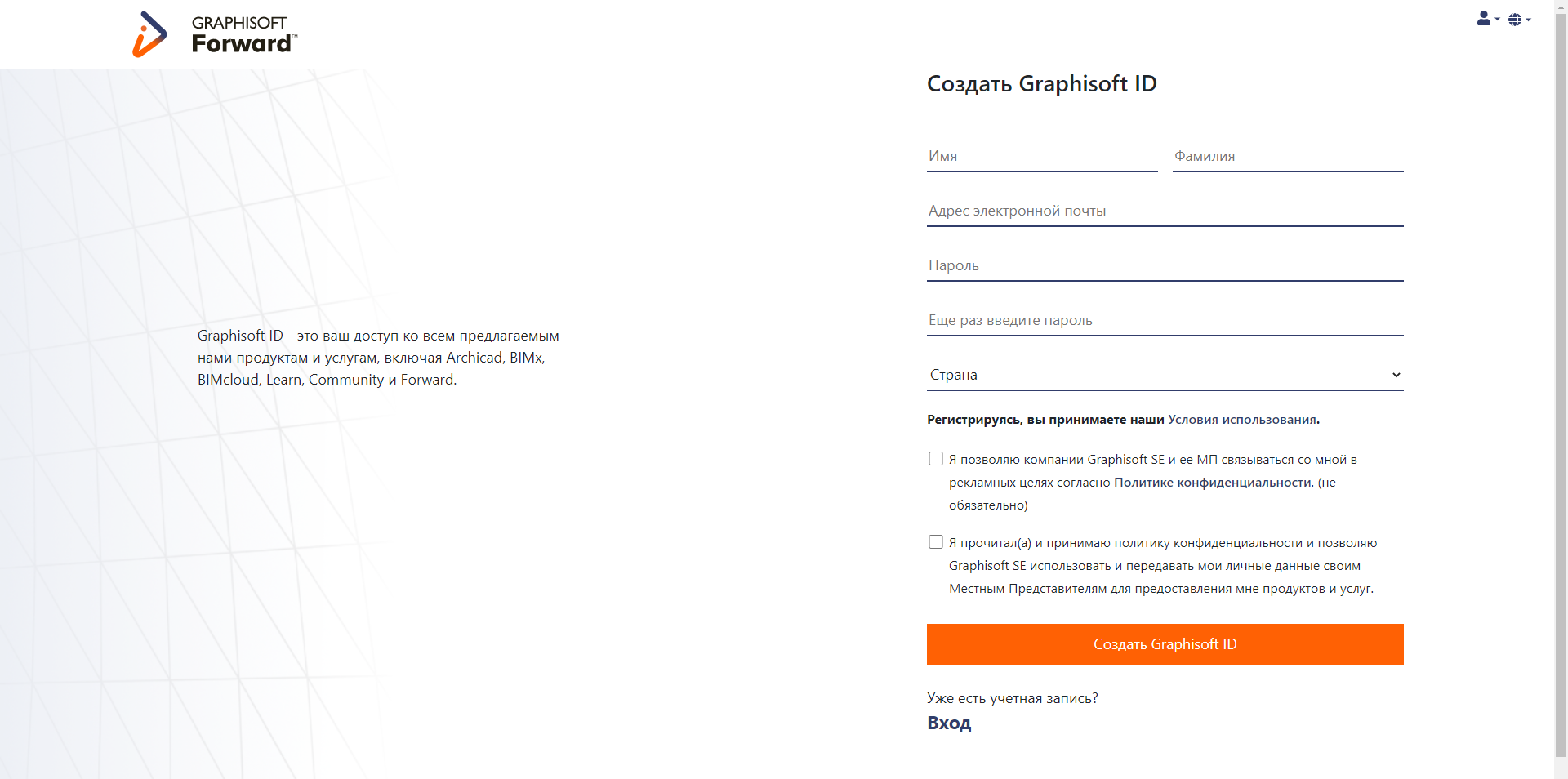The width and height of the screenshot is (1568, 779).
Task: Open the Условия использования link
Action: 1241,419
